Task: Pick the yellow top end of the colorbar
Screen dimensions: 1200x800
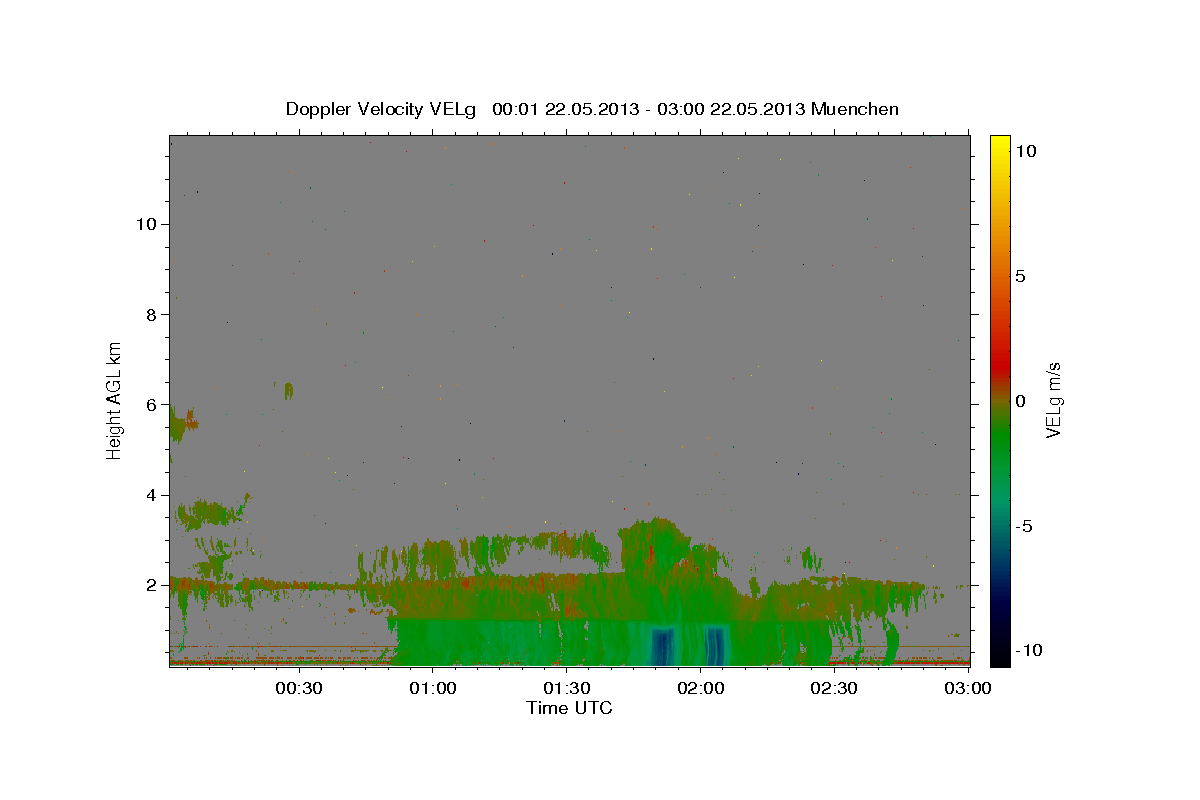Action: [999, 145]
